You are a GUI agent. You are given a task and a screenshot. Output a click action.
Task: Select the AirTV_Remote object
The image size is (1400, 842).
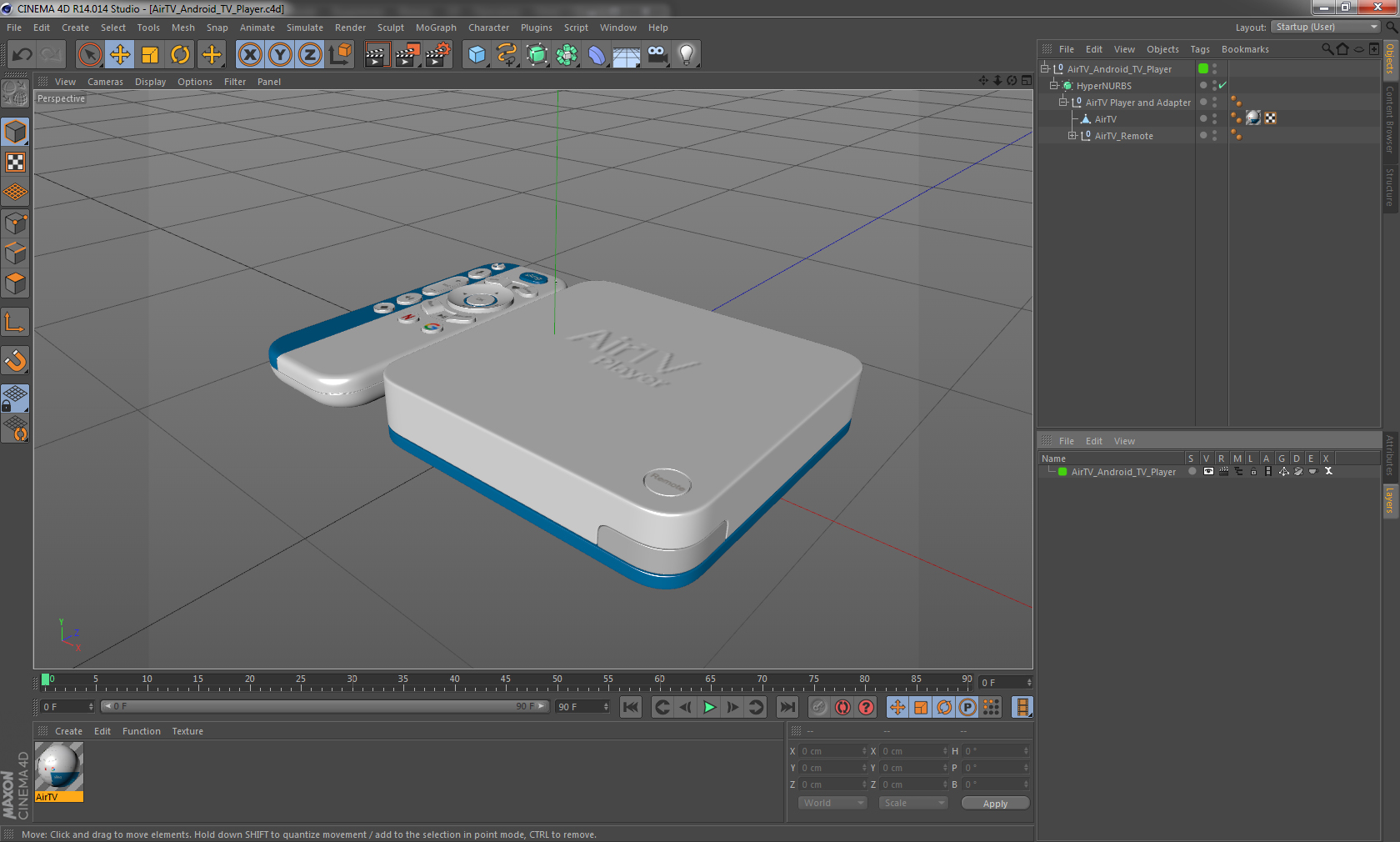point(1123,136)
